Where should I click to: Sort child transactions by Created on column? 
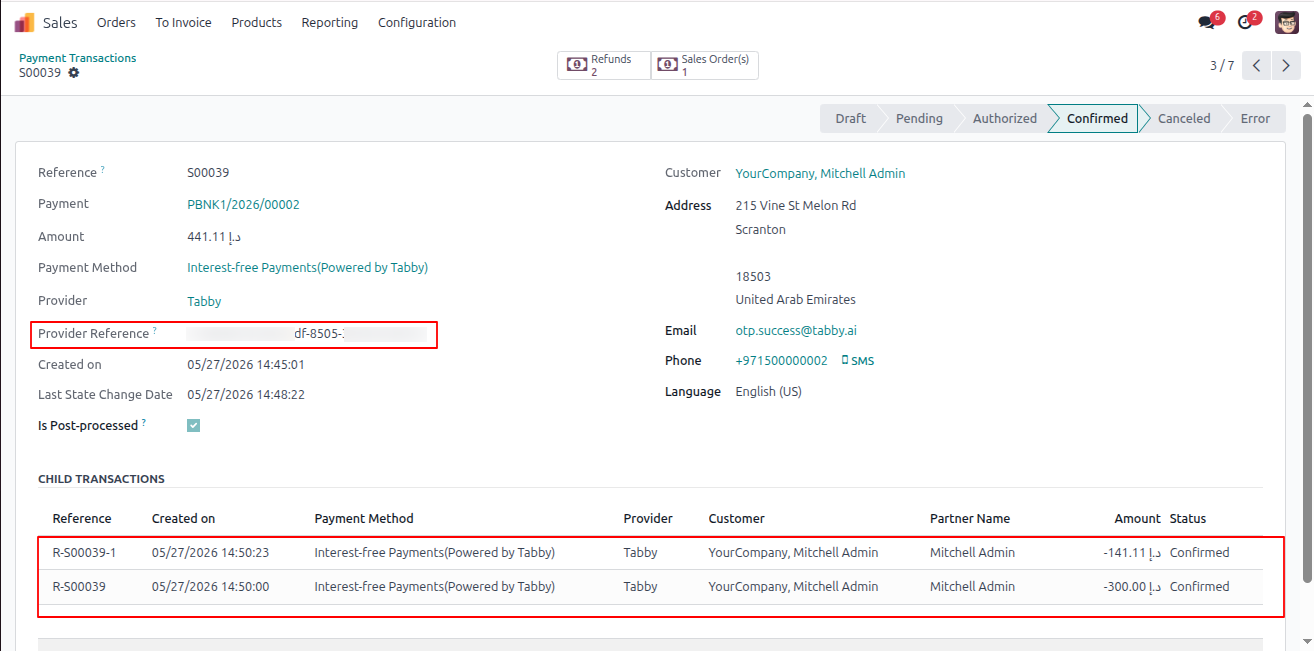pyautogui.click(x=183, y=518)
